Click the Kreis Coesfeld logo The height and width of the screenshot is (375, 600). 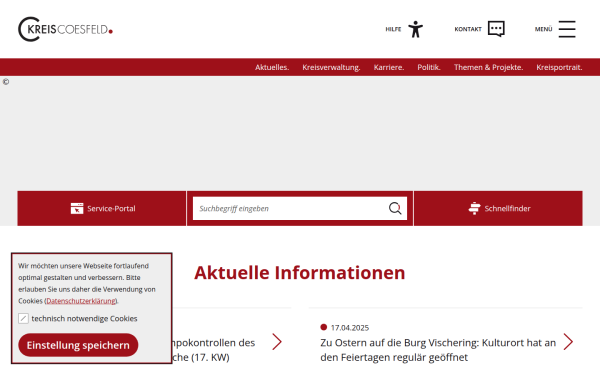point(65,29)
